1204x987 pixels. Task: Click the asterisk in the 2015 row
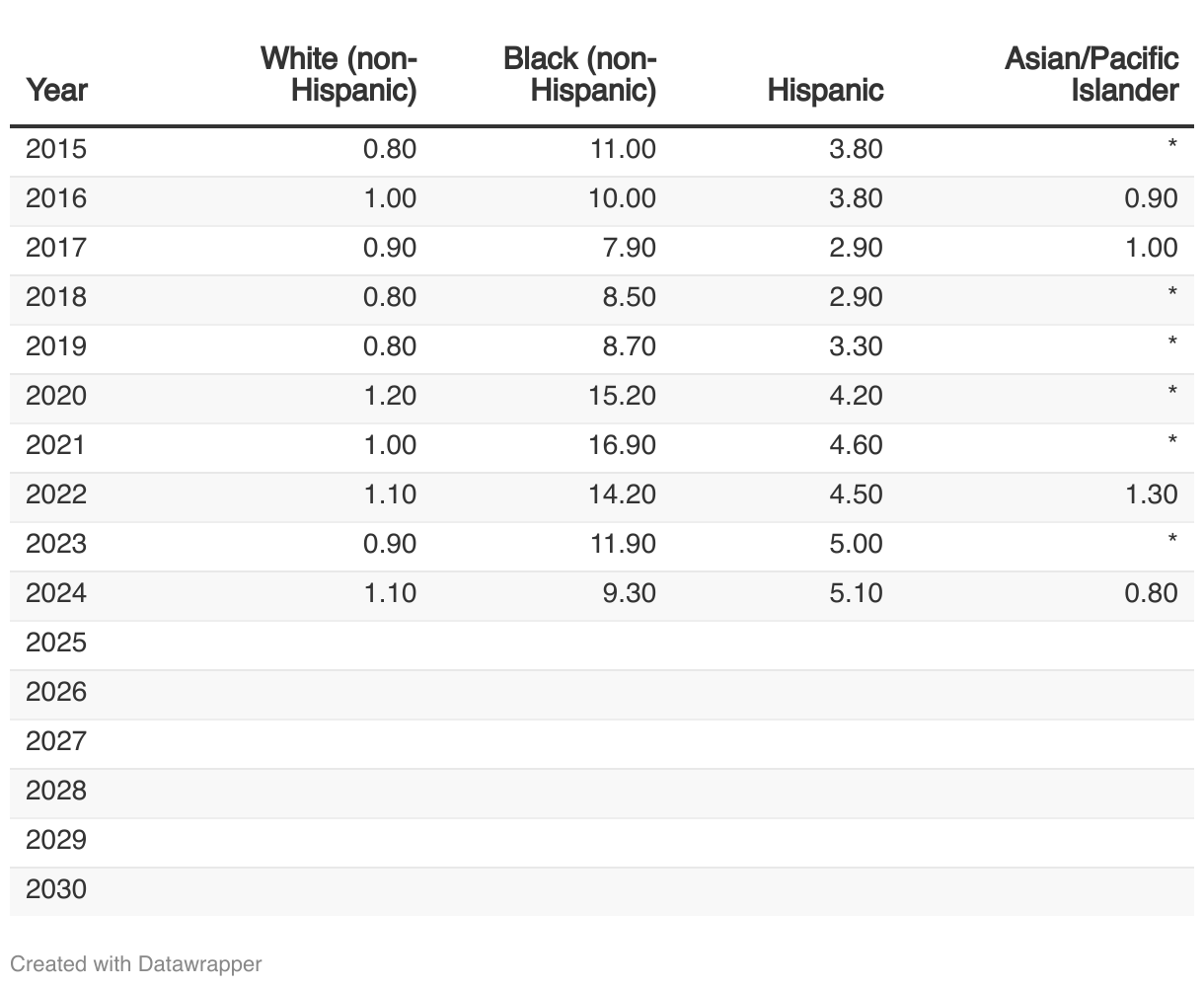coord(1171,147)
